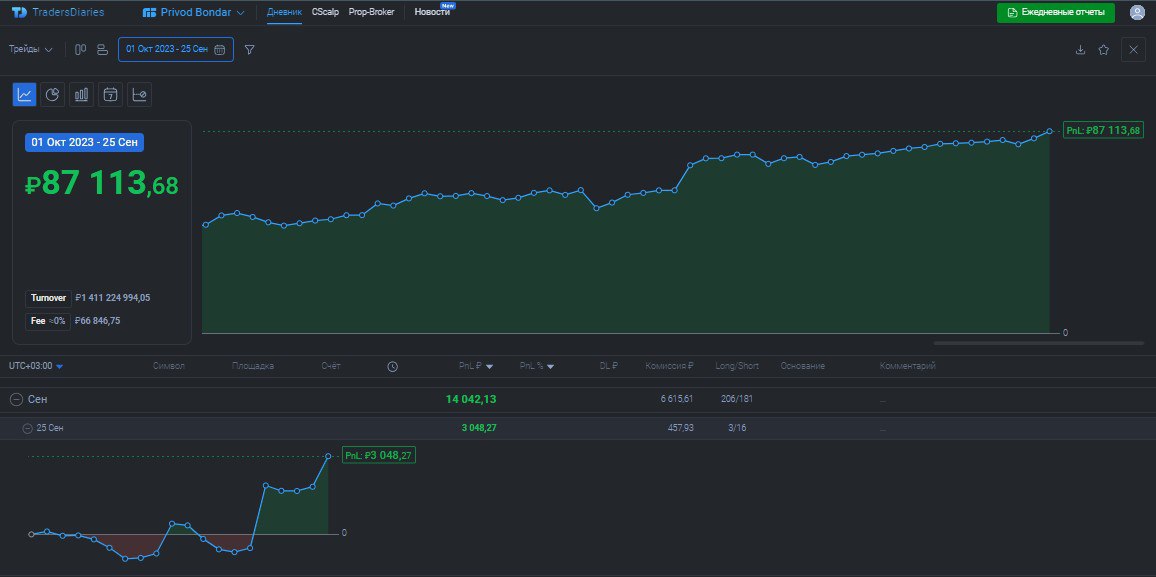This screenshot has height=577, width=1156.
Task: Open the date range picker
Action: 175,49
